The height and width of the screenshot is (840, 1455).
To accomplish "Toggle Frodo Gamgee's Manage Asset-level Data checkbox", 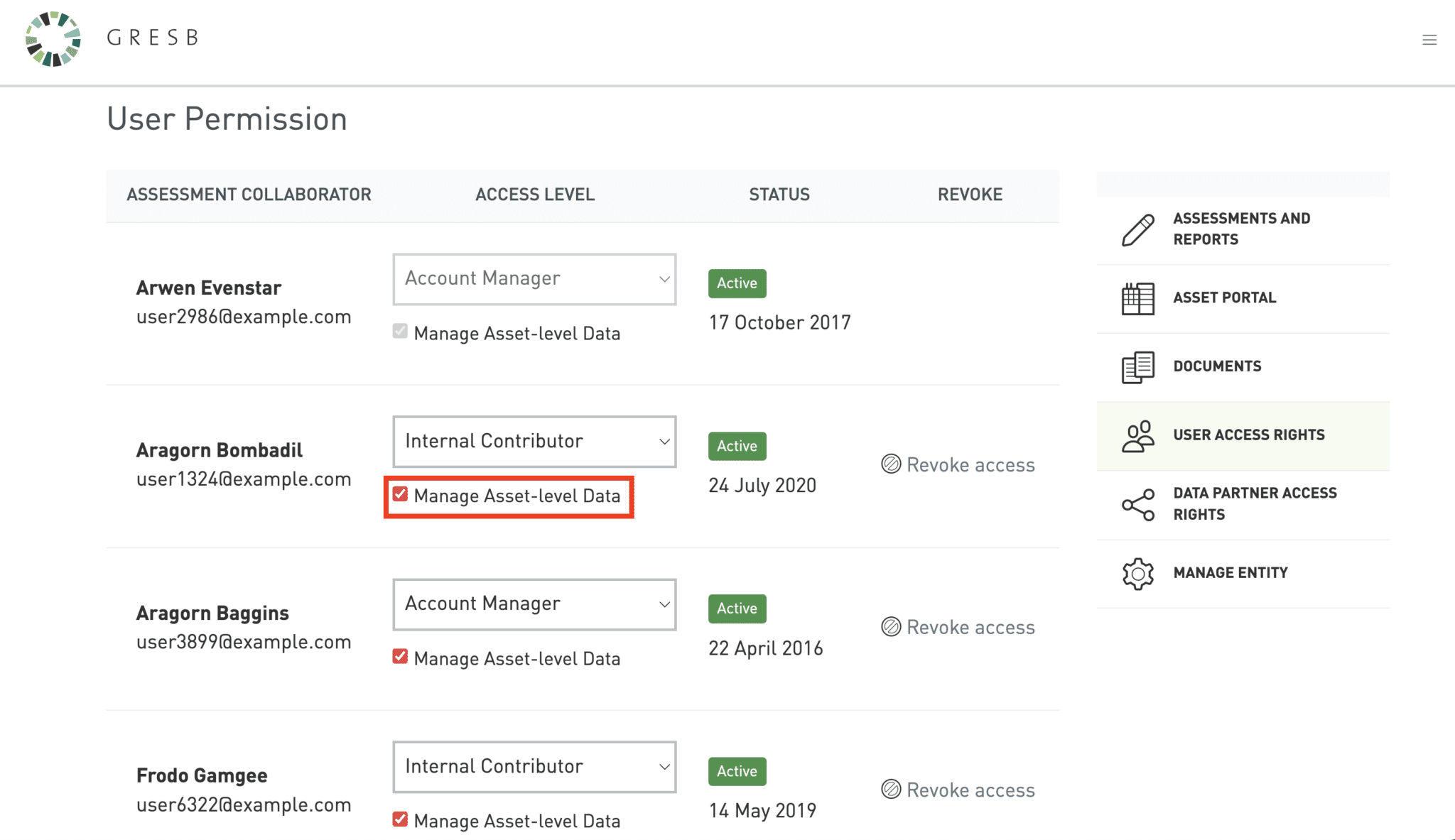I will (x=400, y=819).
